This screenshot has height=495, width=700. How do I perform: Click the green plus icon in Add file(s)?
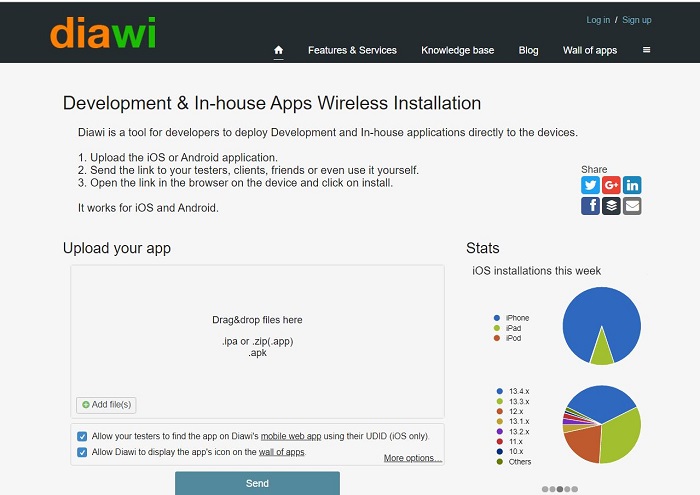click(x=86, y=405)
